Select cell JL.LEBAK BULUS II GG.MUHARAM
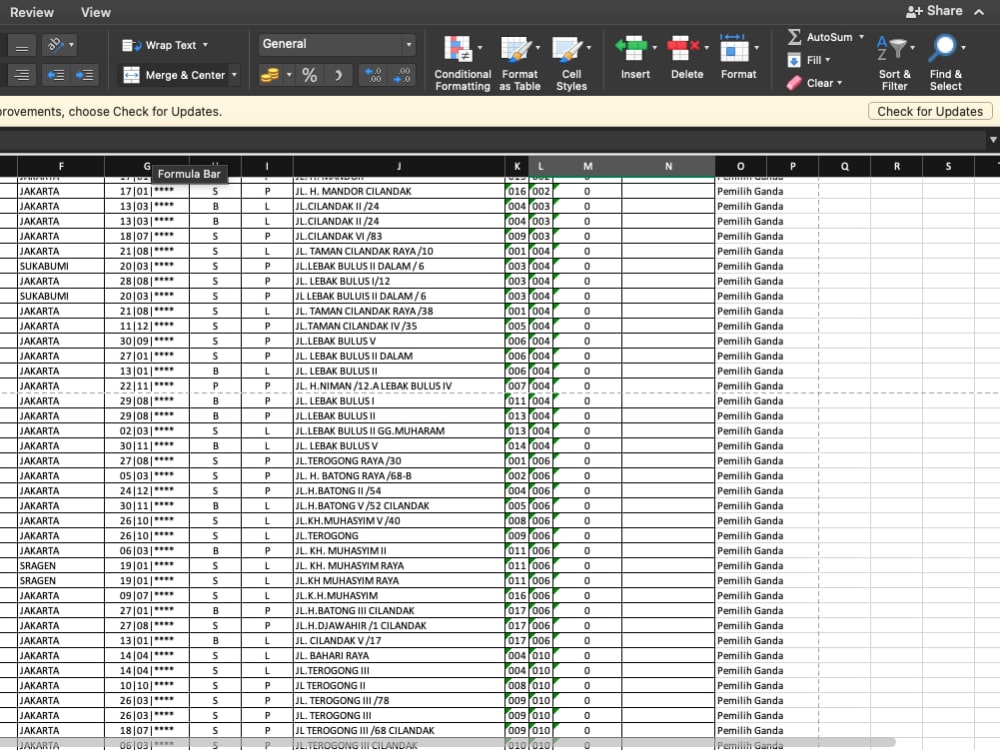Image resolution: width=1000 pixels, height=750 pixels. [x=399, y=431]
